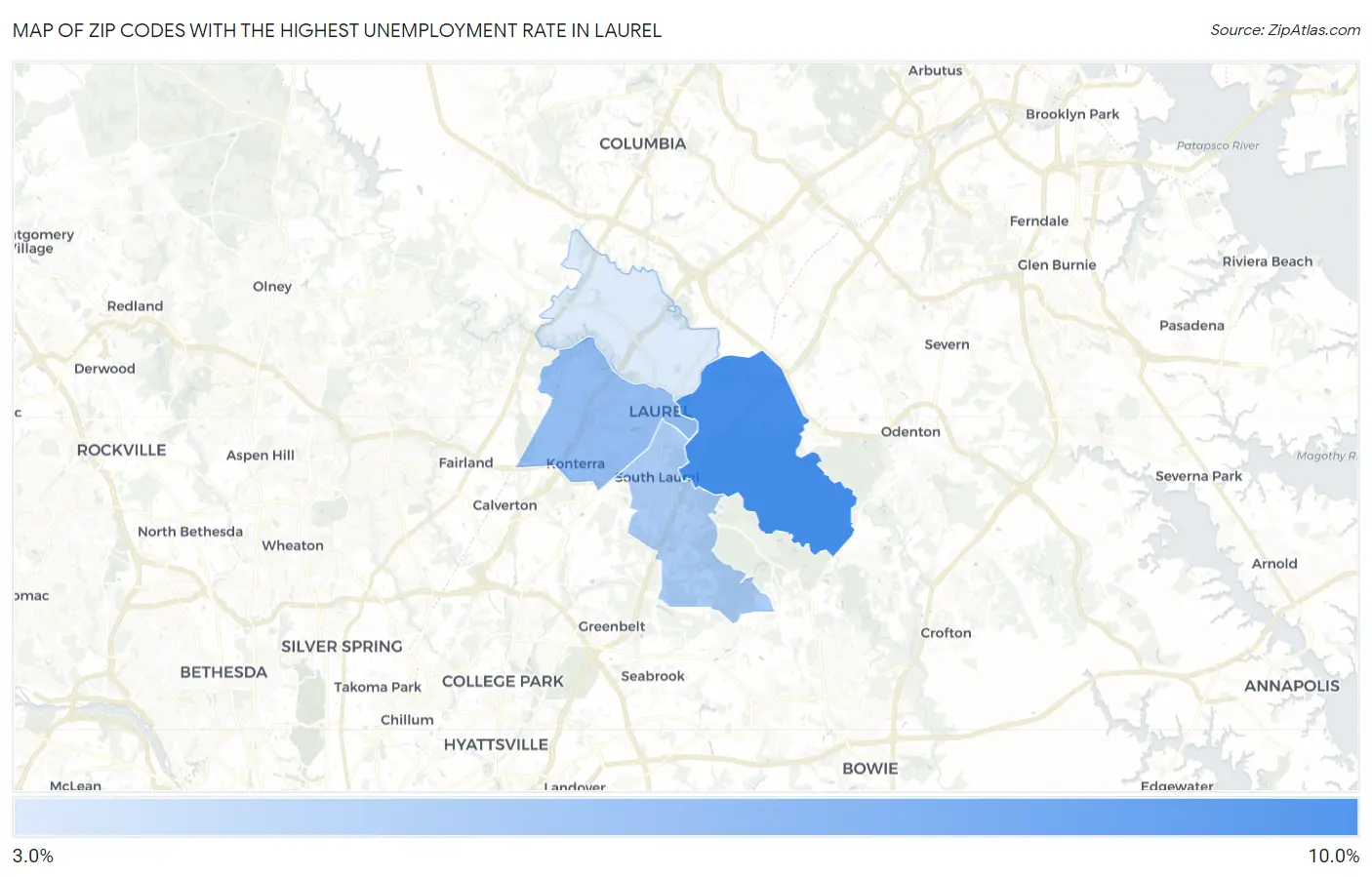Viewport: 1372px width, 877px height.
Task: Click the Arnold map label
Action: pyautogui.click(x=1274, y=563)
